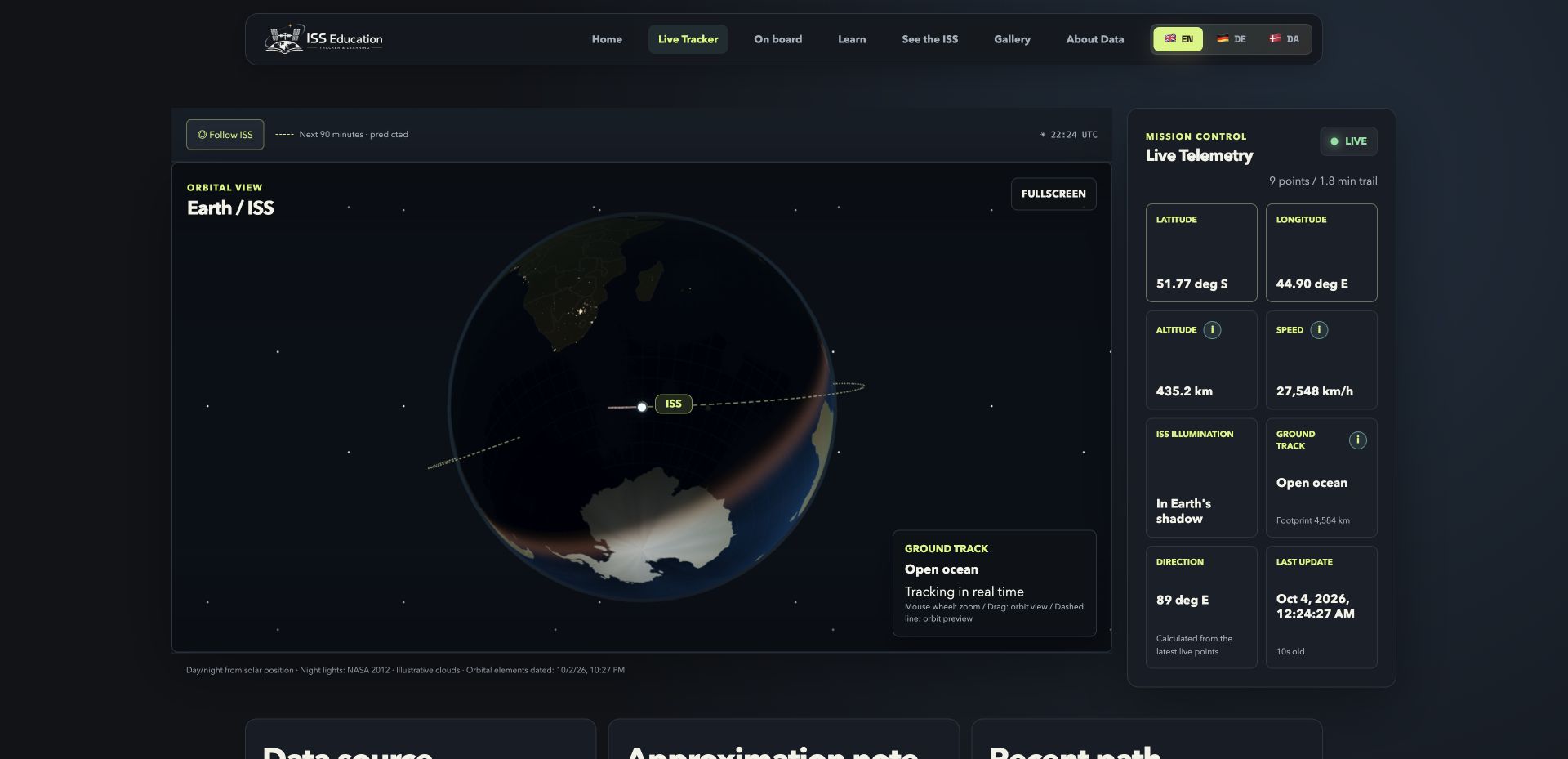This screenshot has width=1568, height=759.
Task: Click the 9 points / 1.8 min trail text
Action: [x=1322, y=181]
